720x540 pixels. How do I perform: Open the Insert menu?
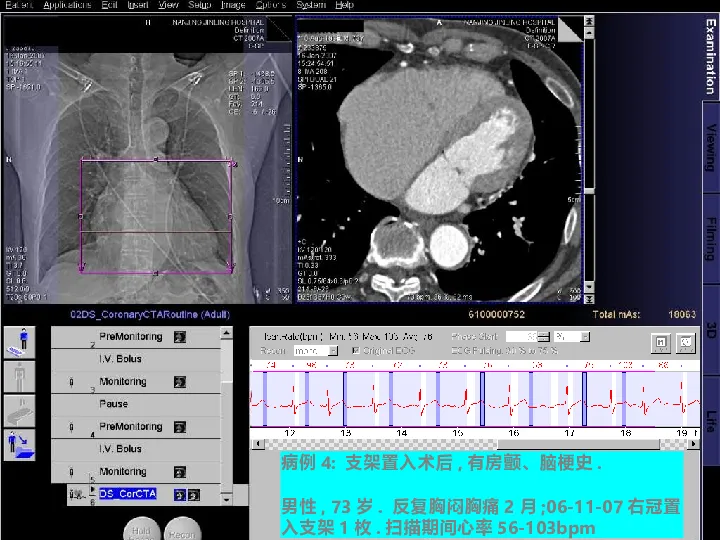tap(138, 5)
